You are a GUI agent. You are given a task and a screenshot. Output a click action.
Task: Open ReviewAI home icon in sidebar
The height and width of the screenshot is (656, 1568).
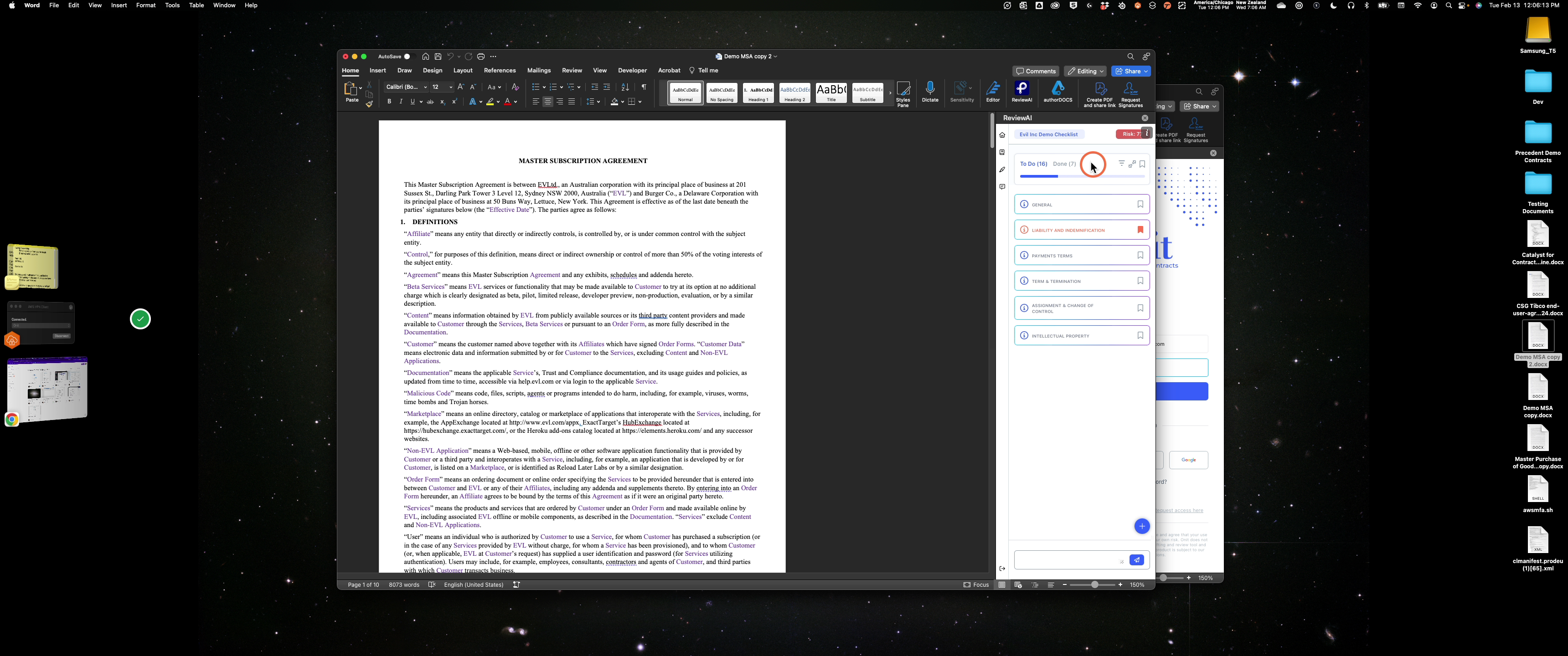tap(1002, 135)
